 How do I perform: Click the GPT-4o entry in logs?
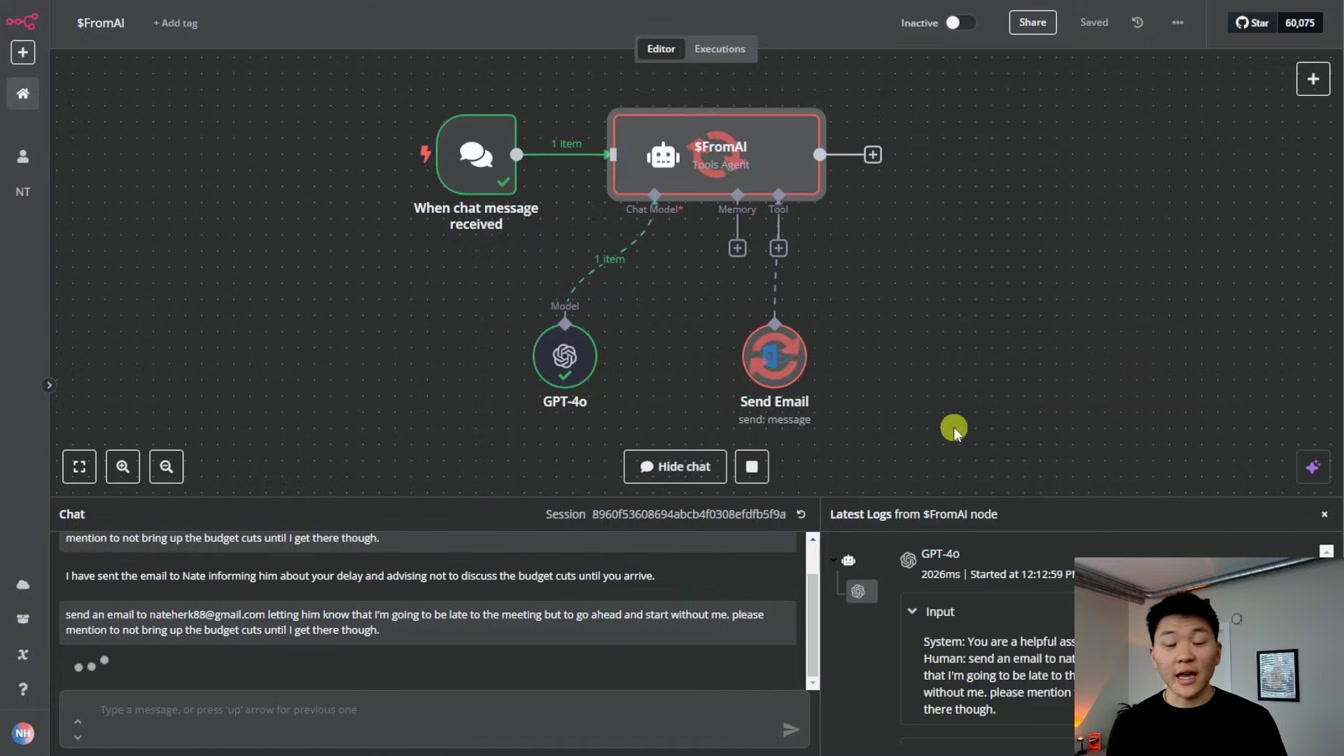(940, 553)
